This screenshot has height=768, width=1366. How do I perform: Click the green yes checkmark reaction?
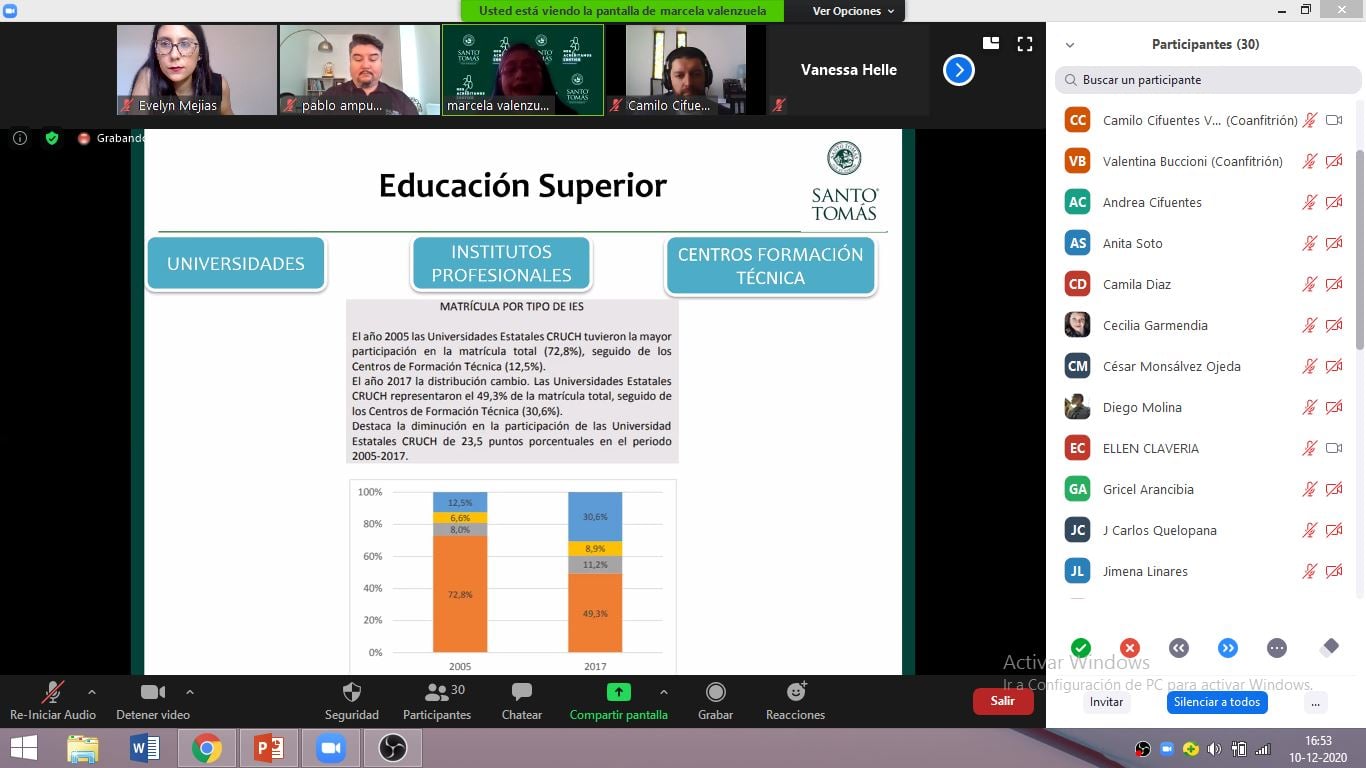1080,648
